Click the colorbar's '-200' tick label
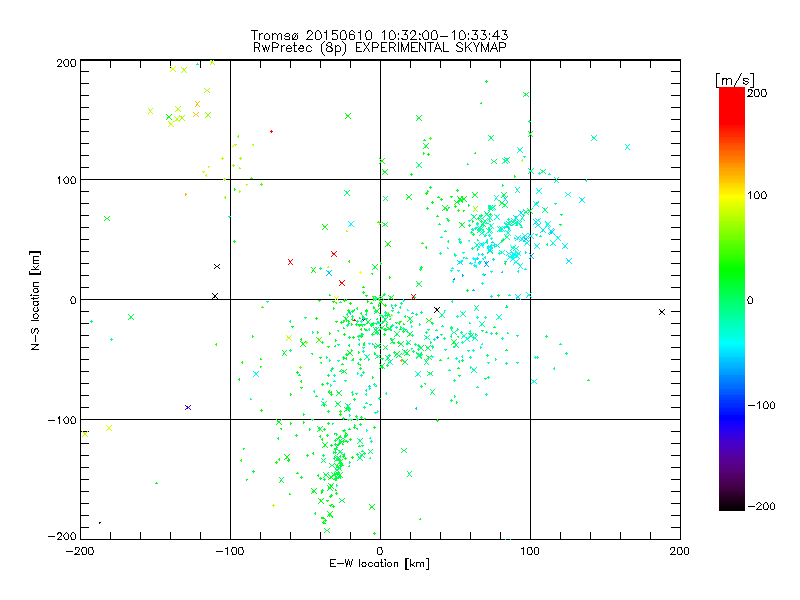Viewport: 800px width, 600px height. 761,506
